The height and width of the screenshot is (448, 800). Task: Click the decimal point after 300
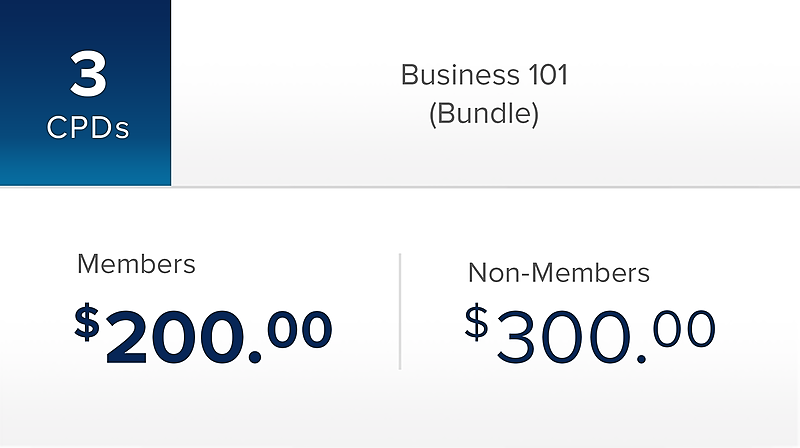tap(642, 358)
